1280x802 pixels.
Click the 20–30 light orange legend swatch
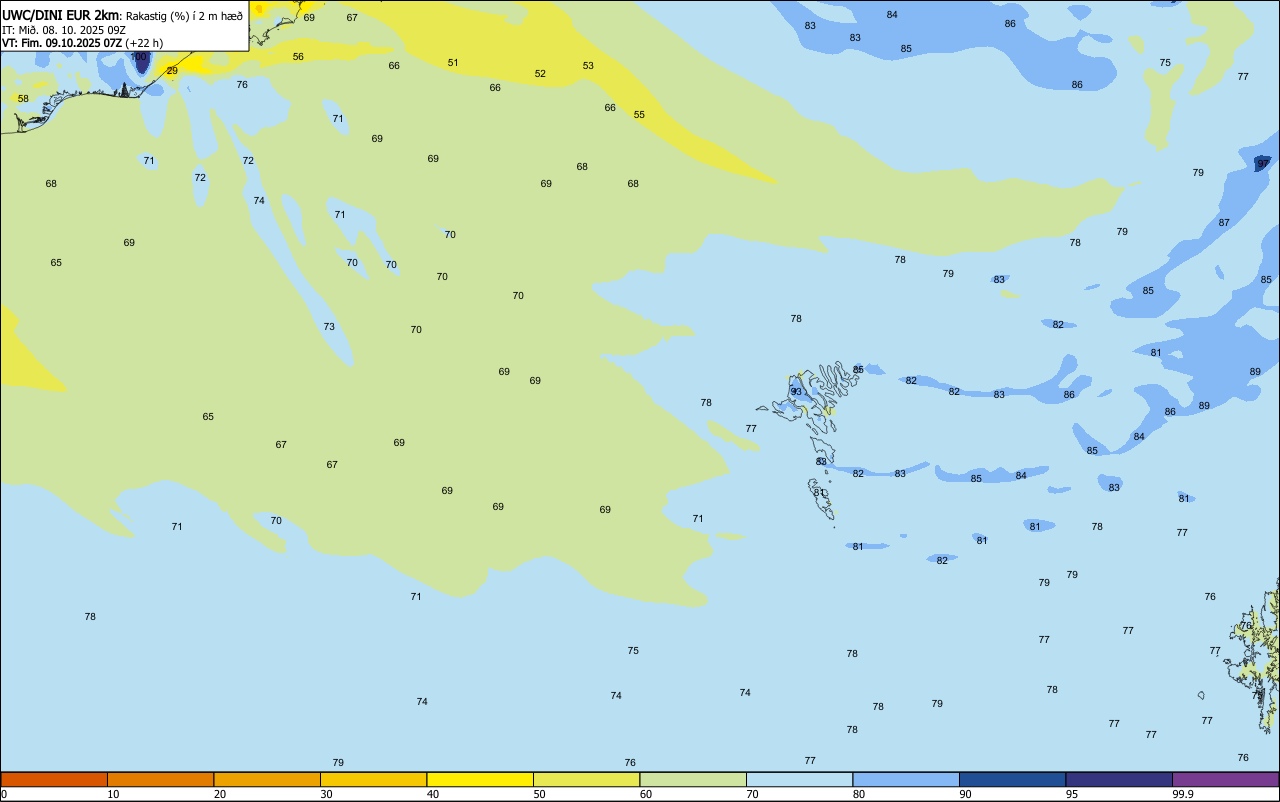pos(267,779)
